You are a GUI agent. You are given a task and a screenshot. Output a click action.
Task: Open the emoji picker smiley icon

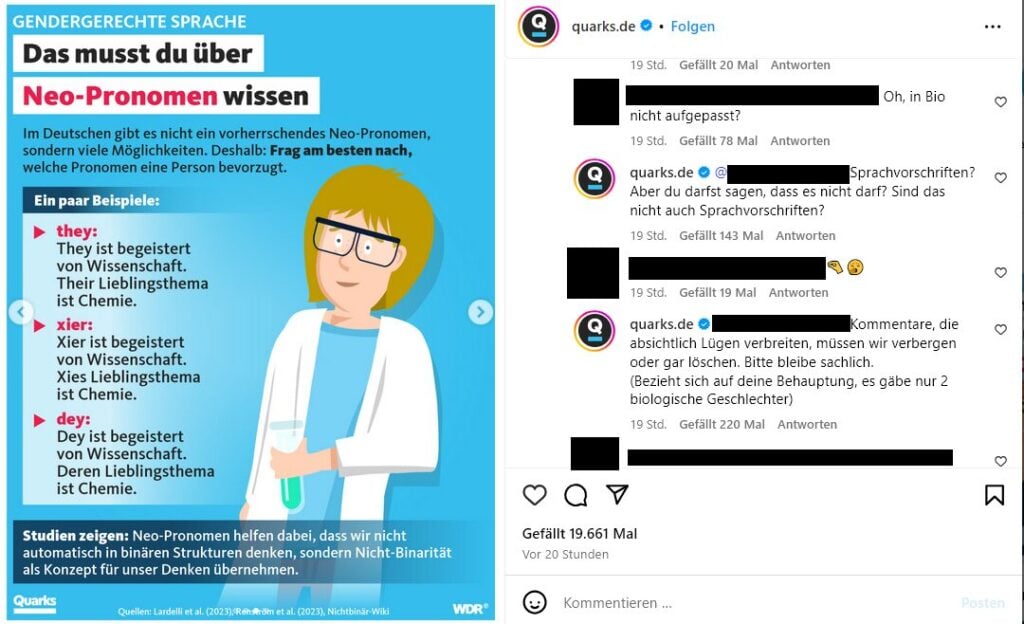tap(534, 602)
